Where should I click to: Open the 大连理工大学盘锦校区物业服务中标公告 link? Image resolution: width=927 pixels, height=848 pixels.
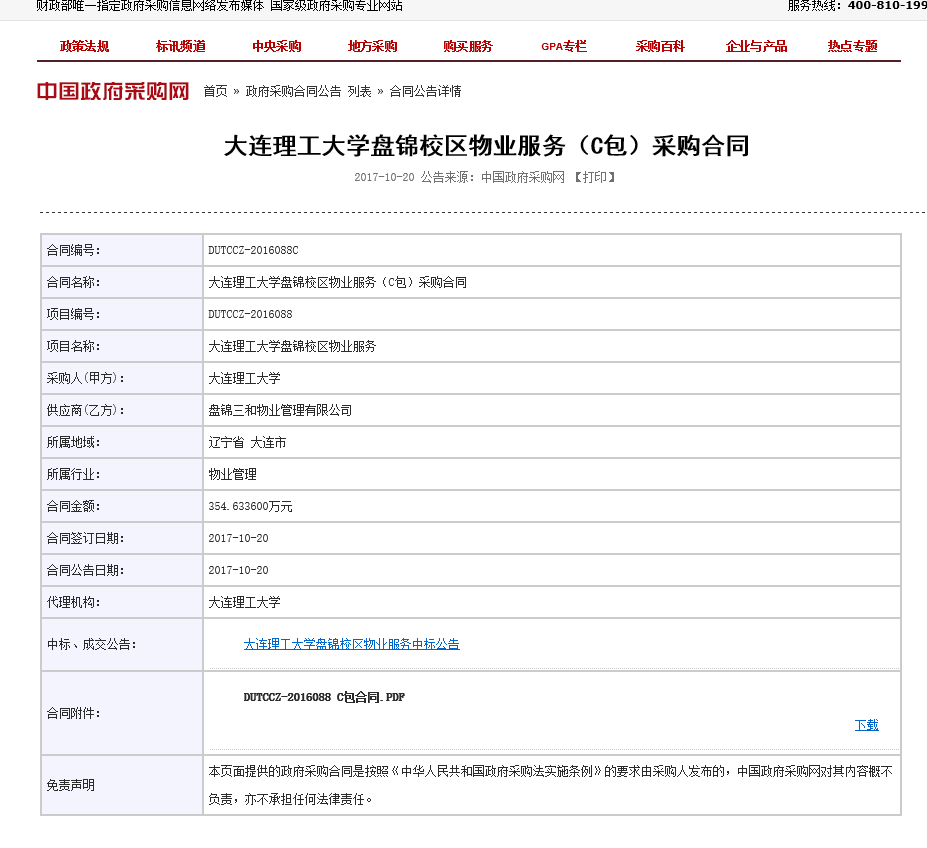coord(351,644)
